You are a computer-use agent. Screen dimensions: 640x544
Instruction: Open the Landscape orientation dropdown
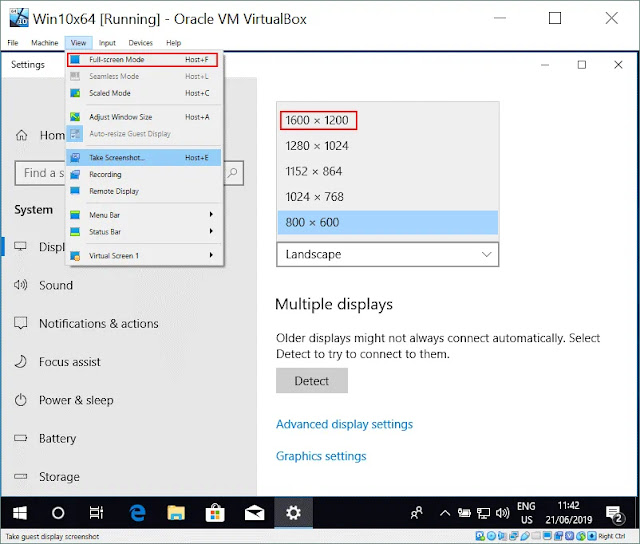tap(387, 254)
